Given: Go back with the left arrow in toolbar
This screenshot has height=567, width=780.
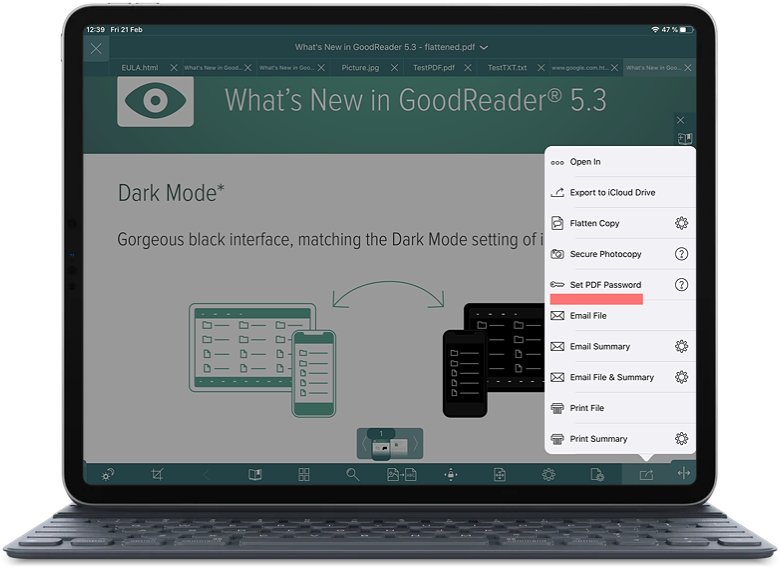Looking at the screenshot, I should (206, 475).
